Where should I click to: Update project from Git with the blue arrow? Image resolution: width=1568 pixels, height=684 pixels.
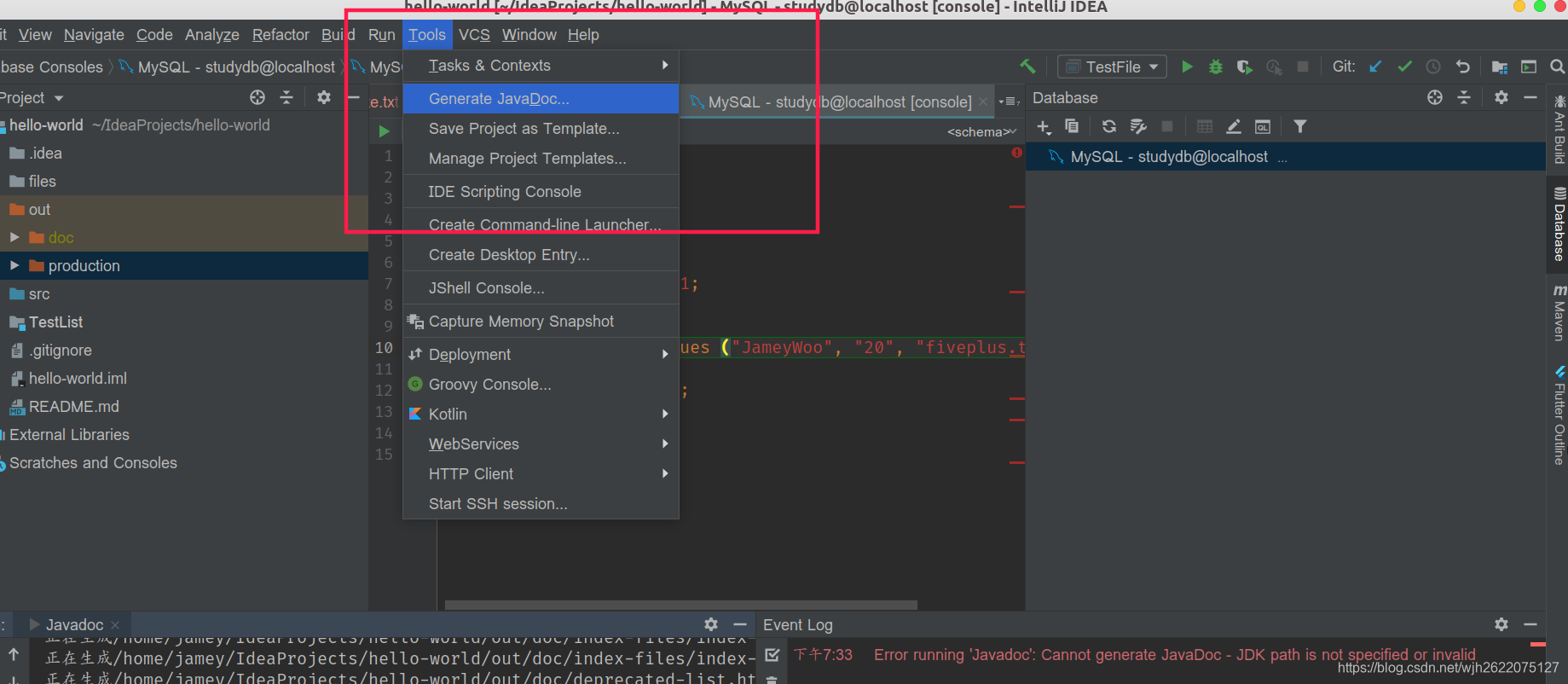click(x=1375, y=67)
